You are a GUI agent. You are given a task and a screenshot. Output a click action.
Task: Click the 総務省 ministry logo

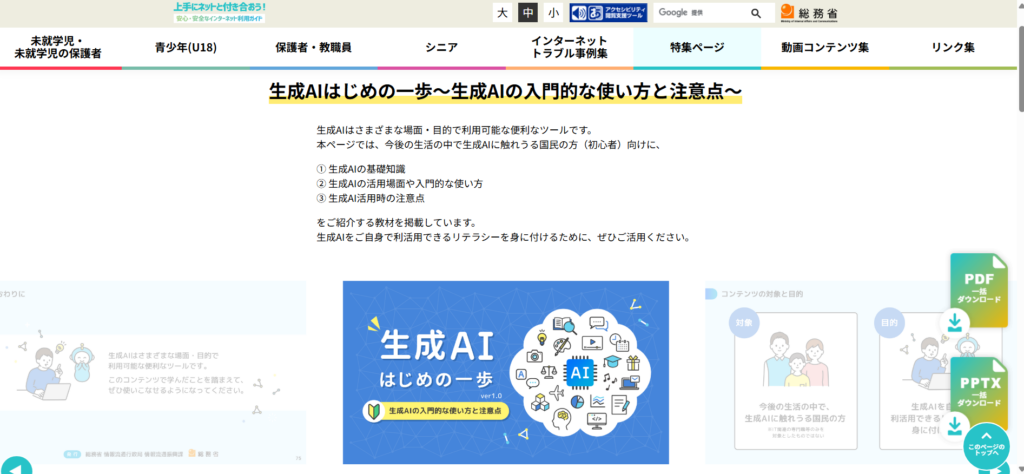click(x=809, y=13)
